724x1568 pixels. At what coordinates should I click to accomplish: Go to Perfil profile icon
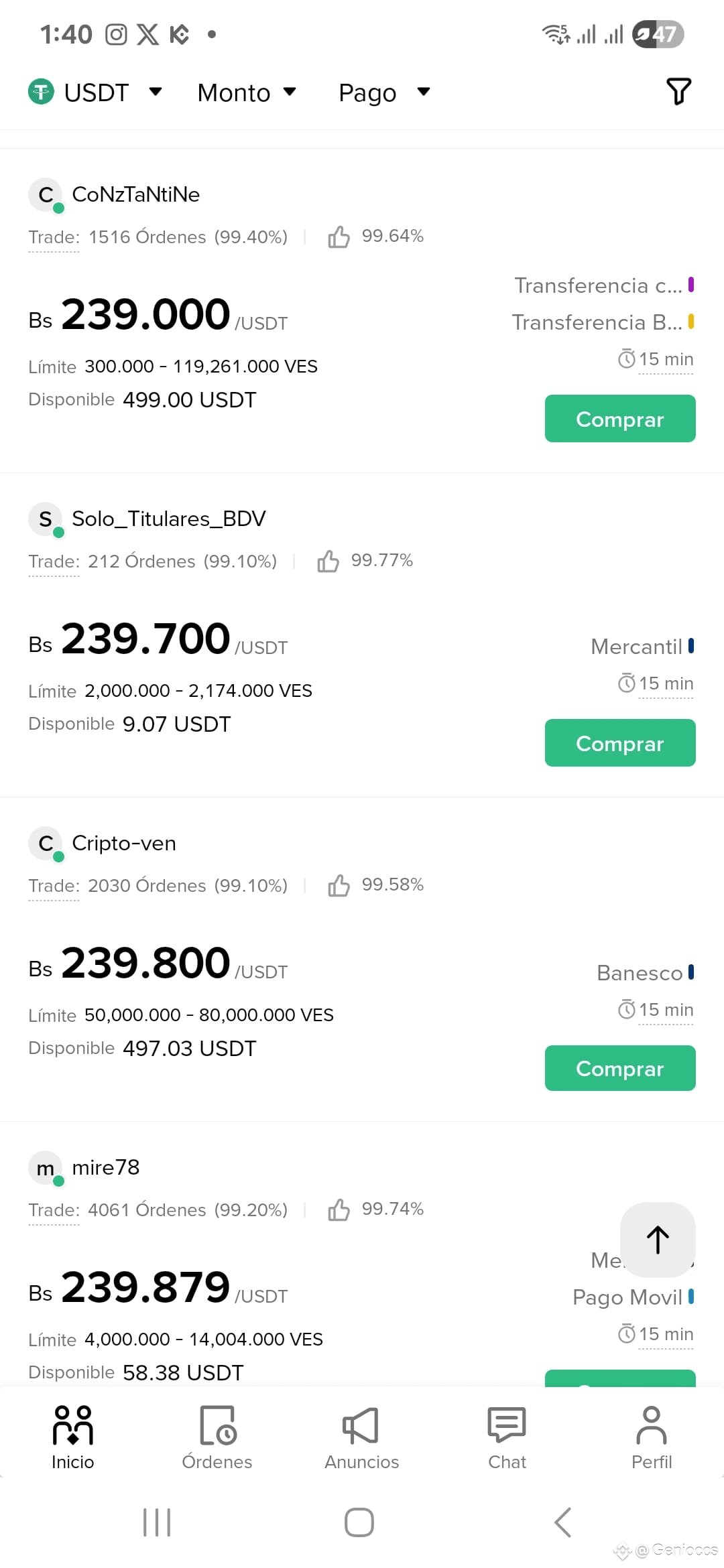(652, 1437)
